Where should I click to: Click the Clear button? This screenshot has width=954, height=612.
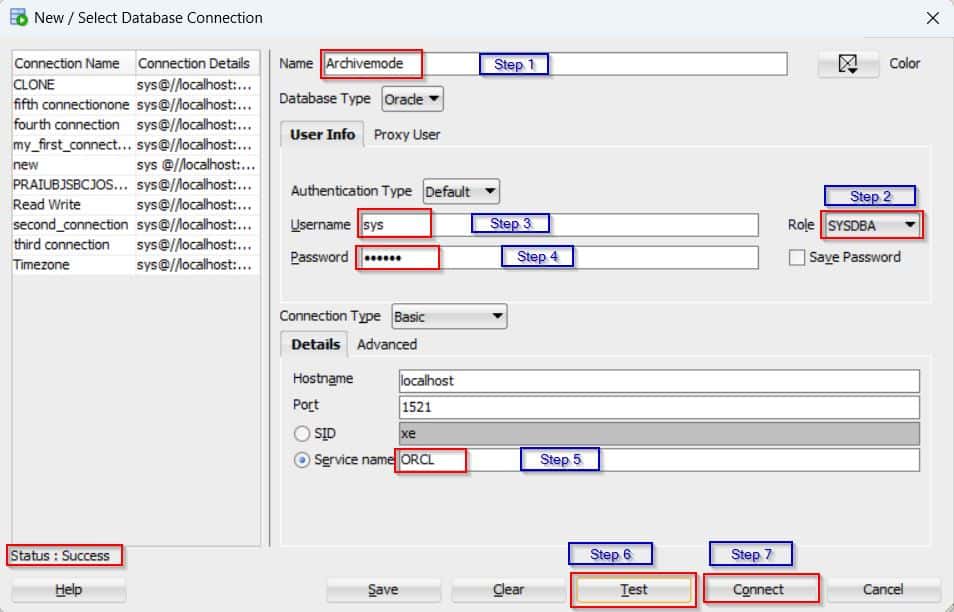[508, 589]
